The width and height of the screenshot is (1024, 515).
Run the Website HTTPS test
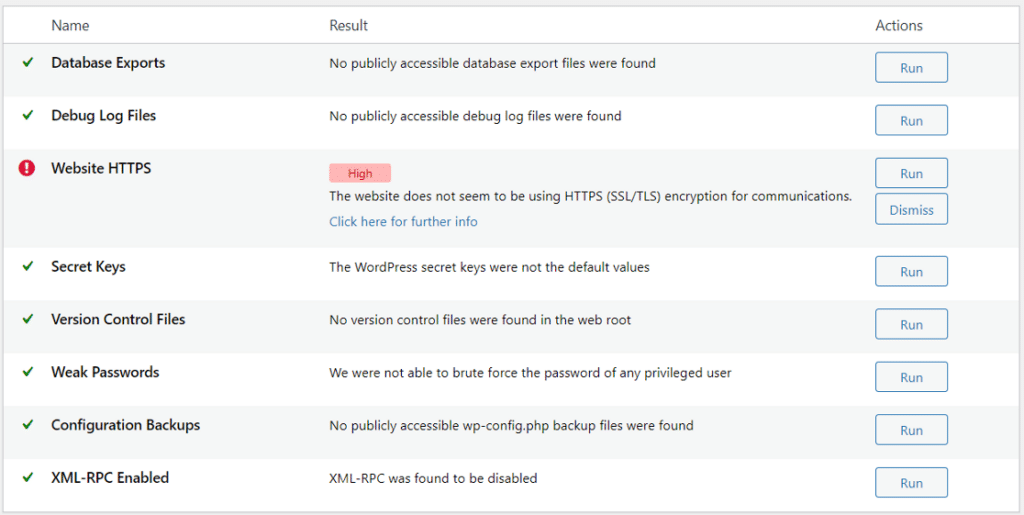(911, 174)
